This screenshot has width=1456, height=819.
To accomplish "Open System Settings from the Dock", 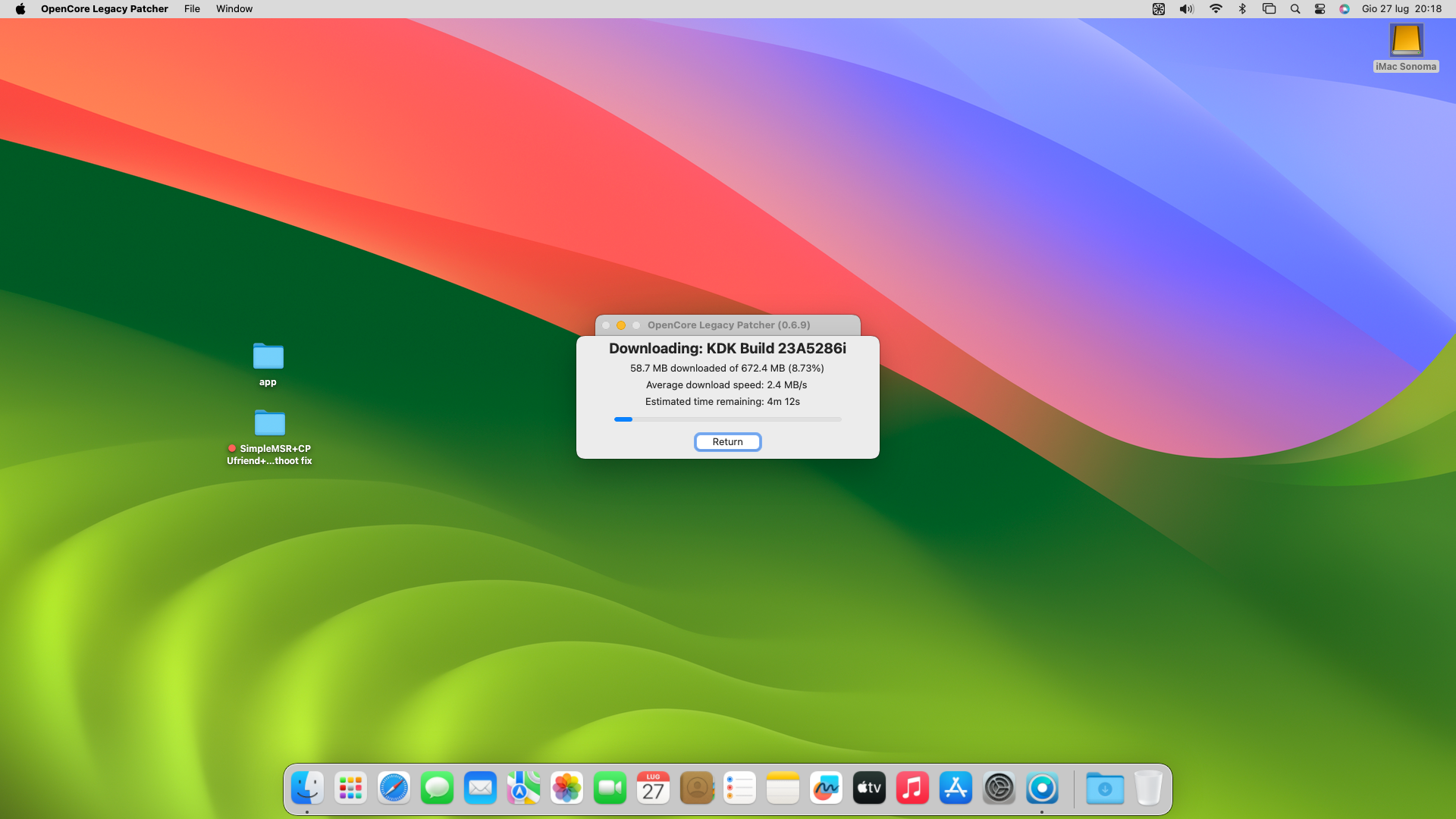I will pyautogui.click(x=999, y=789).
